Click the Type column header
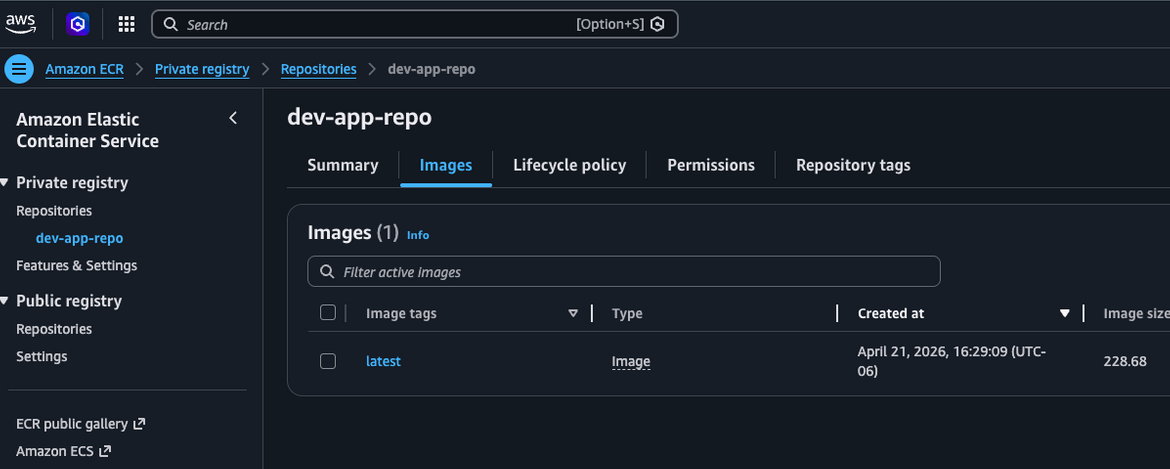The height and width of the screenshot is (469, 1170). 627,313
